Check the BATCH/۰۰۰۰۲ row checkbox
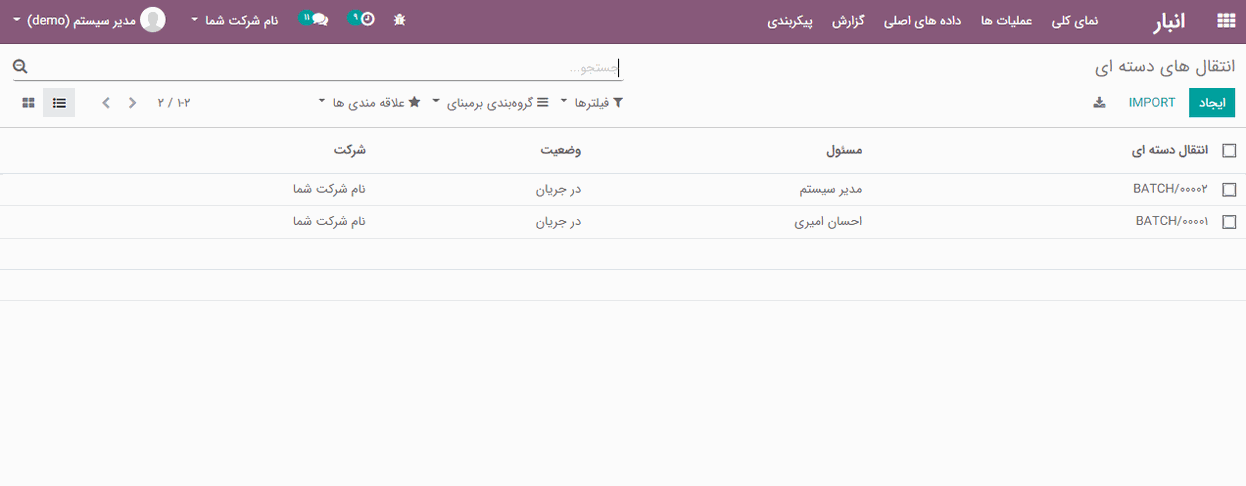Image resolution: width=1246 pixels, height=486 pixels. click(1229, 190)
